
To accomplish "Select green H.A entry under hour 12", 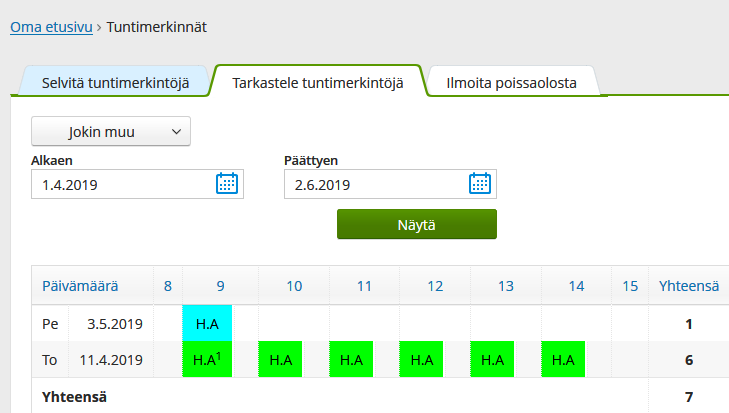I will pyautogui.click(x=421, y=359).
